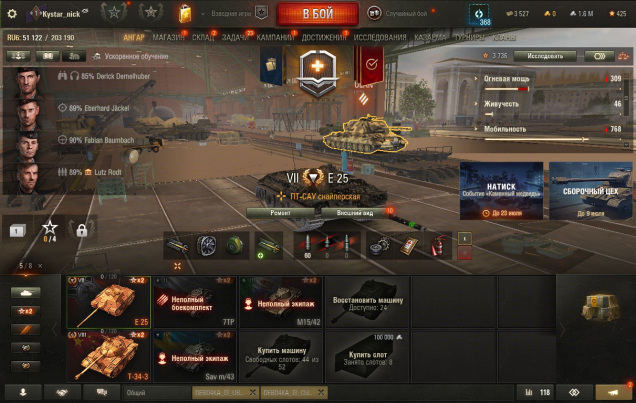Toggle the x2 bonus carousel filter
This screenshot has width=636, height=403.
pos(25,311)
